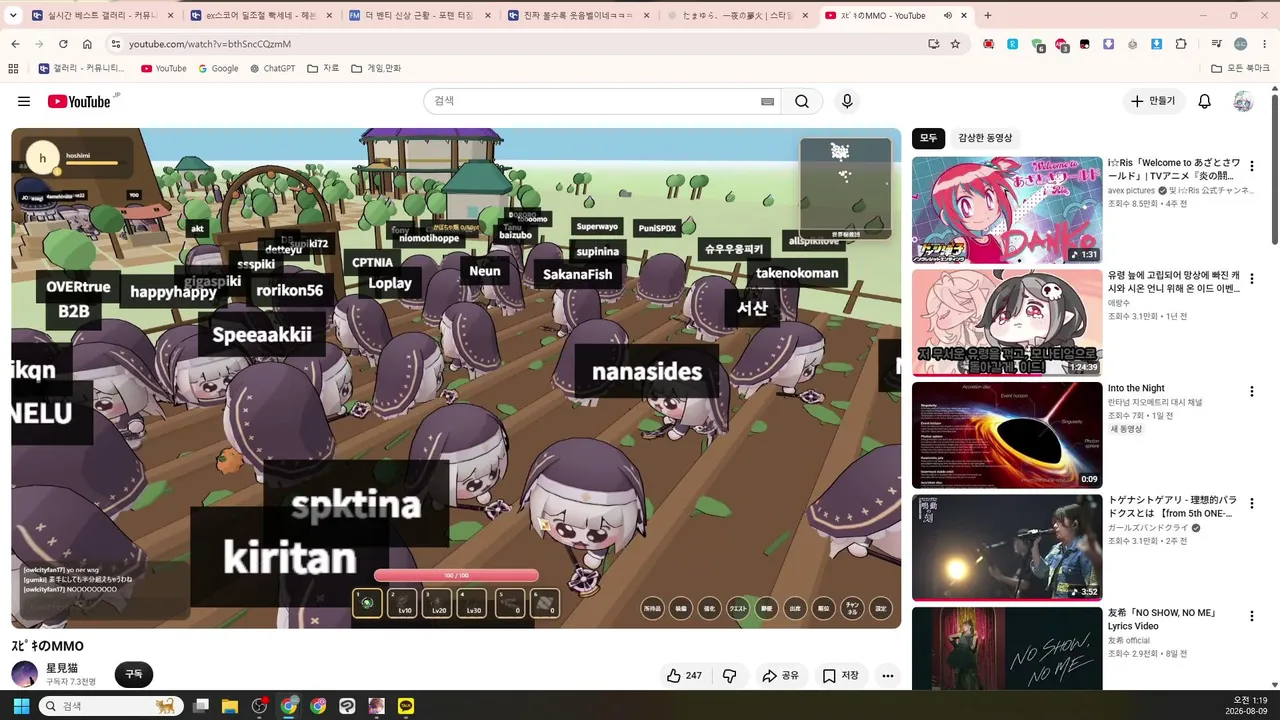Switch to the 더 벤티 신상 근황 tab

[x=419, y=16]
